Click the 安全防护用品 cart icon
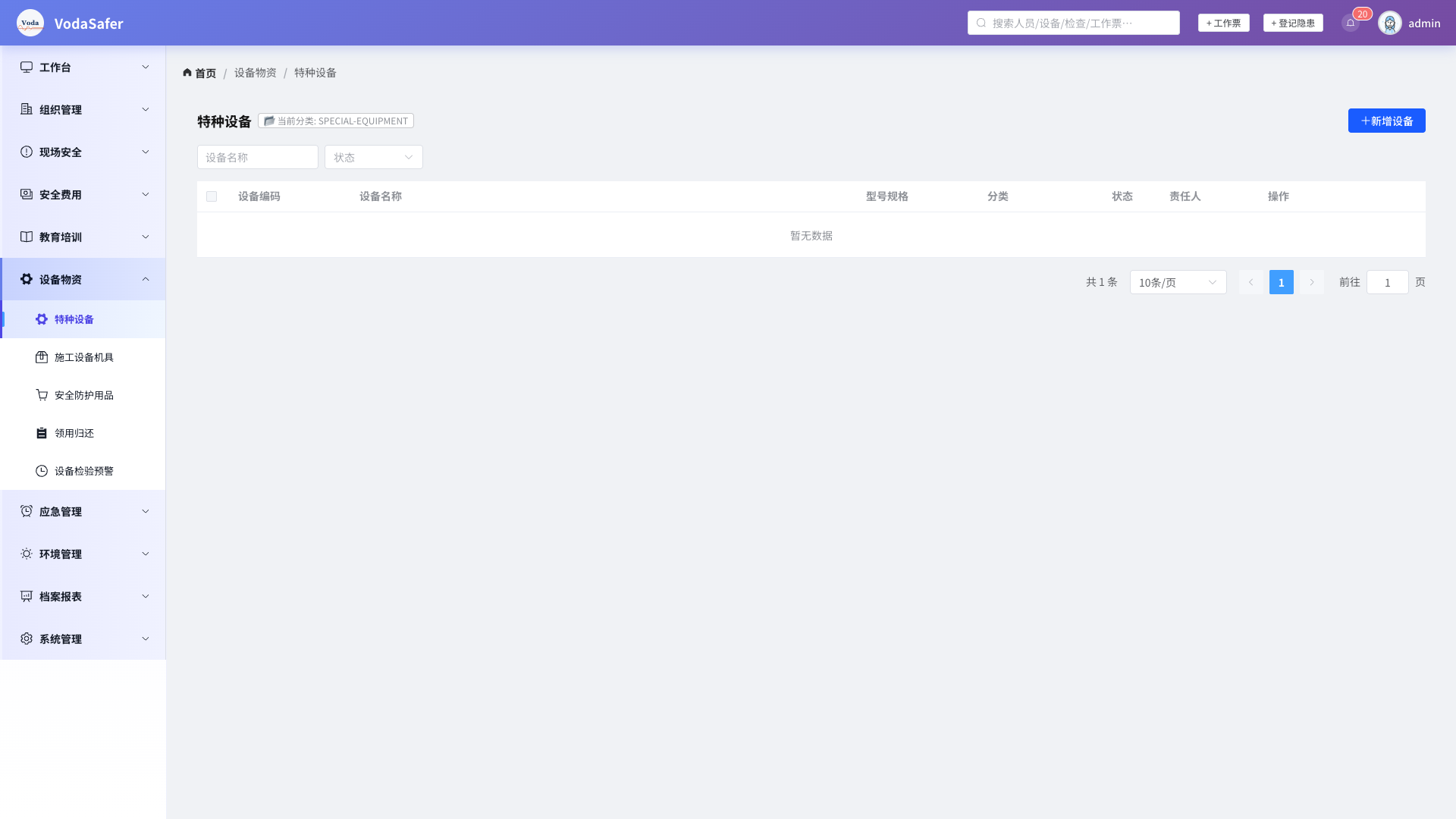 42,395
